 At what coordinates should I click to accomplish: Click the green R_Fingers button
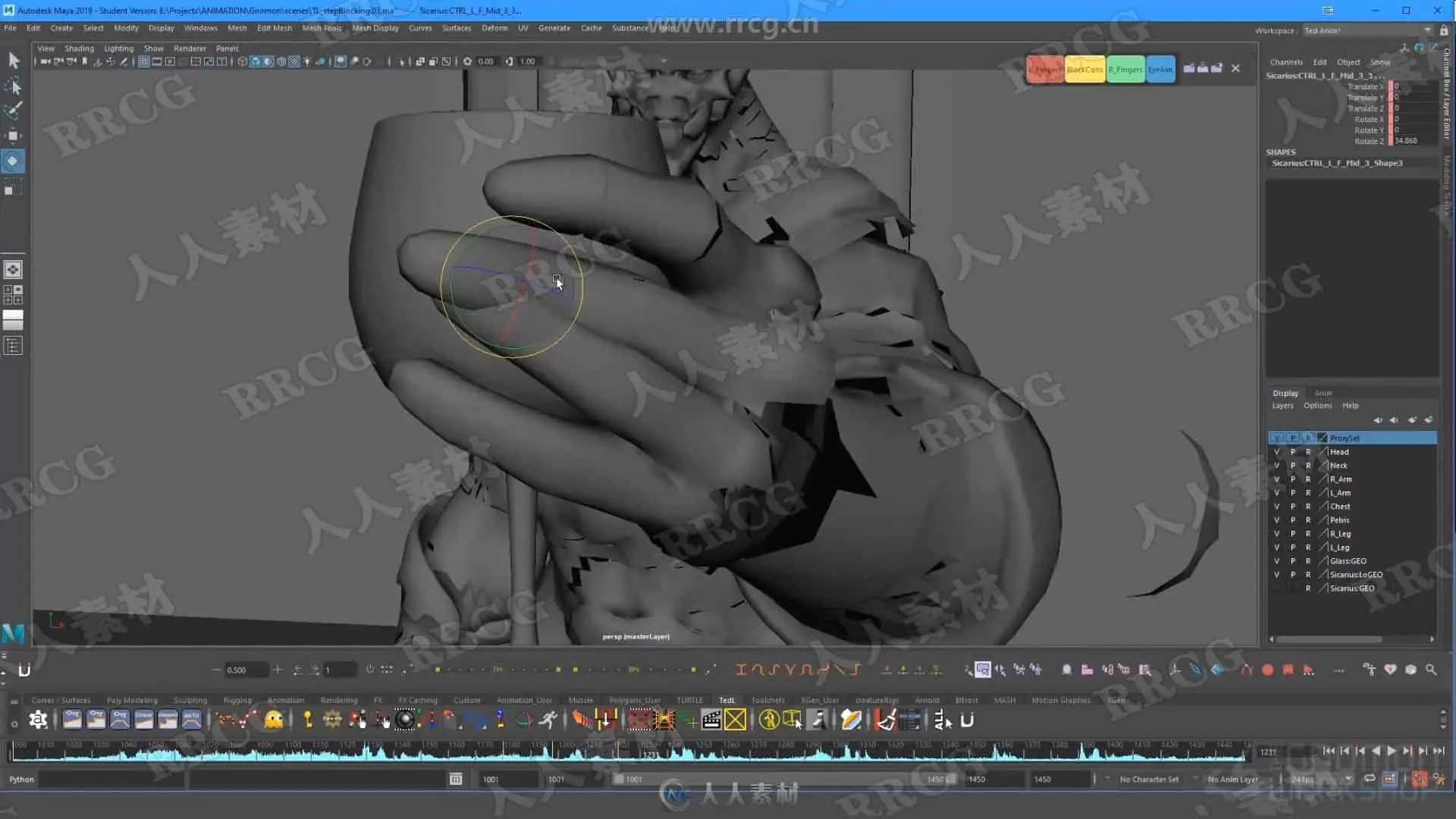(x=1125, y=69)
